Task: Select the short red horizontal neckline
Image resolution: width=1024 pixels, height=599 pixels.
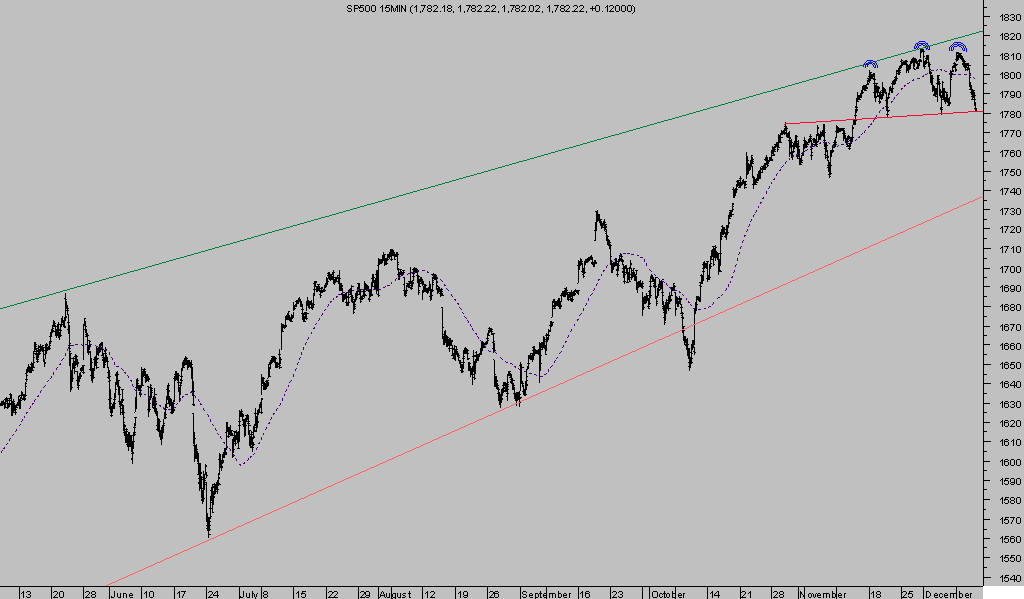Action: coord(880,117)
